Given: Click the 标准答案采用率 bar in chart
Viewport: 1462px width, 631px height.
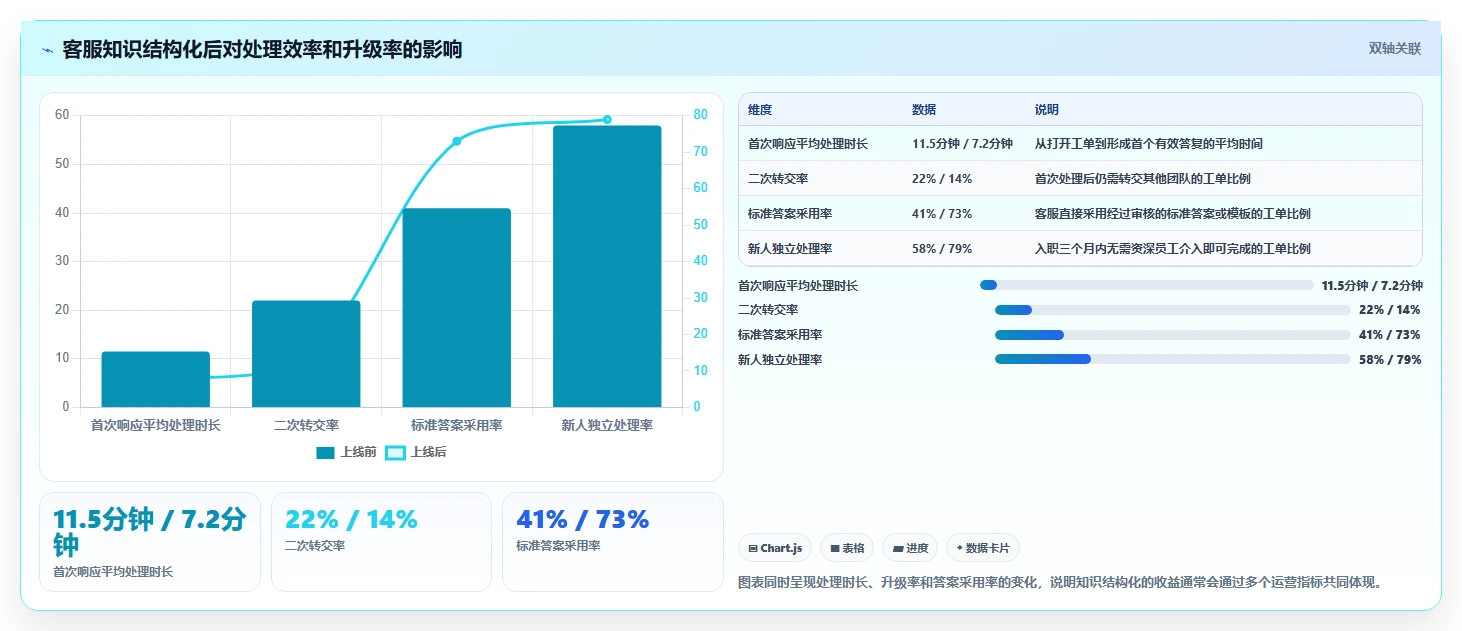Looking at the screenshot, I should coord(457,308).
